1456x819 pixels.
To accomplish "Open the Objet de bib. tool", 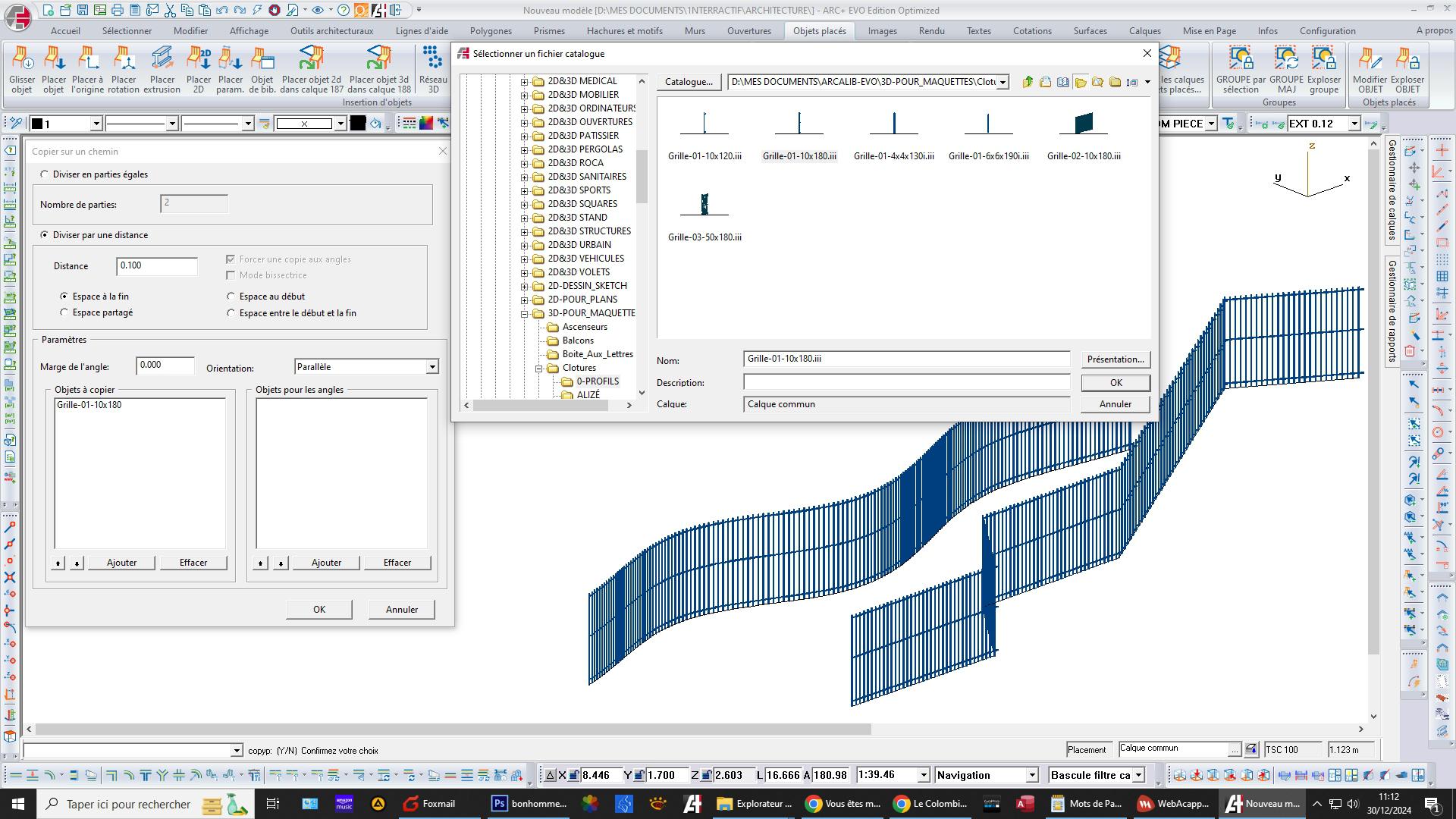I will [x=262, y=68].
